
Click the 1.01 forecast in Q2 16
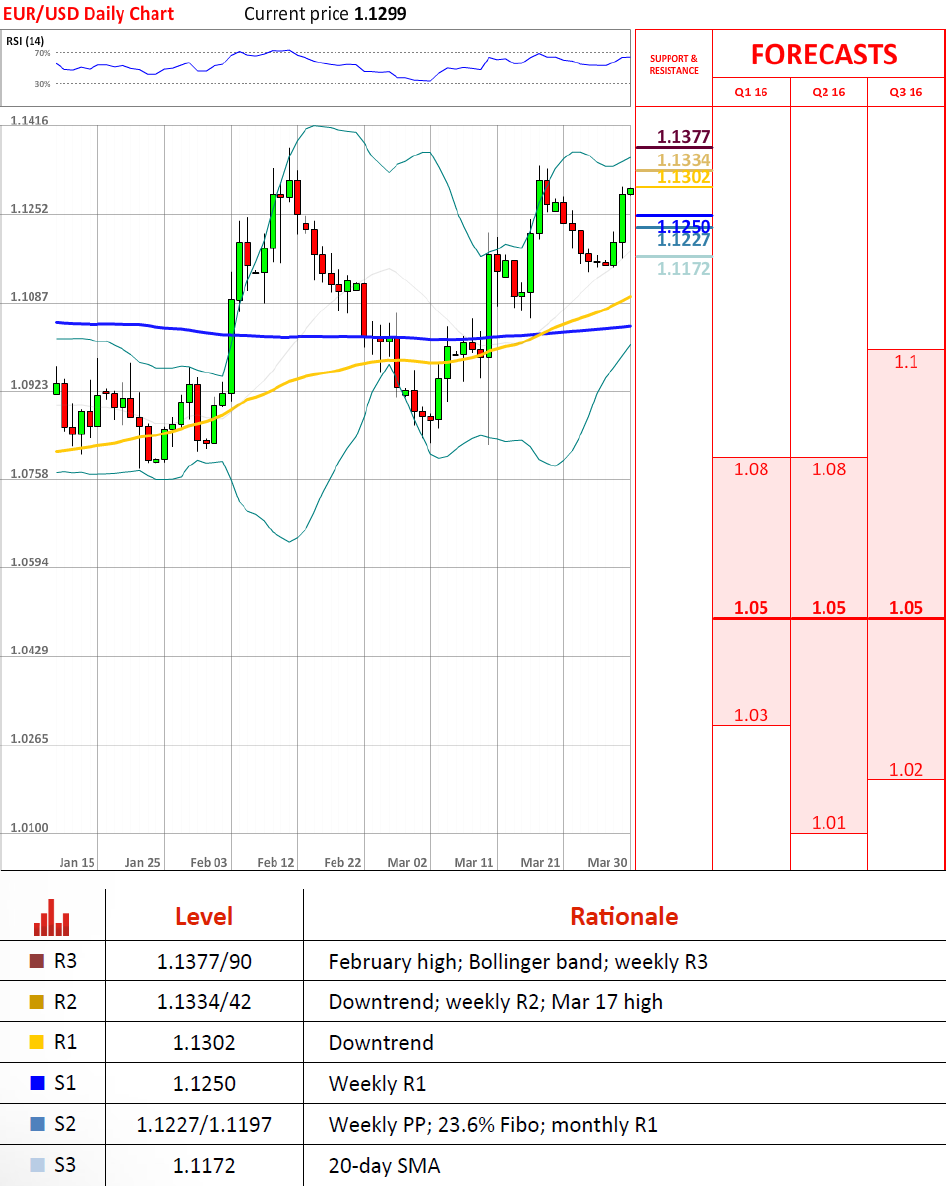click(829, 822)
